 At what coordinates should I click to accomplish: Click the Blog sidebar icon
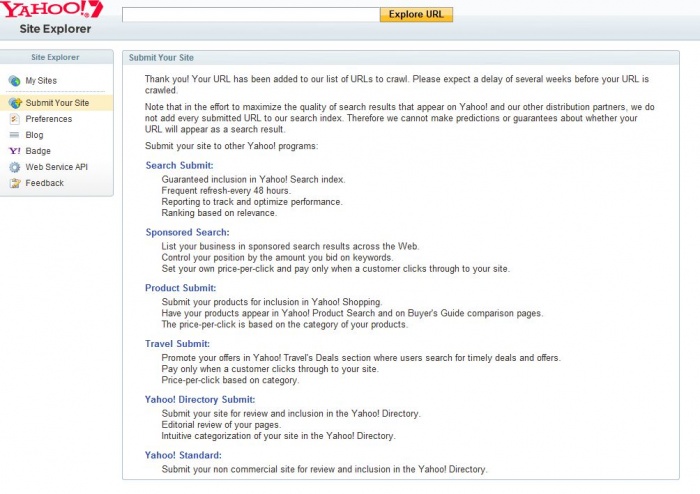(x=14, y=135)
